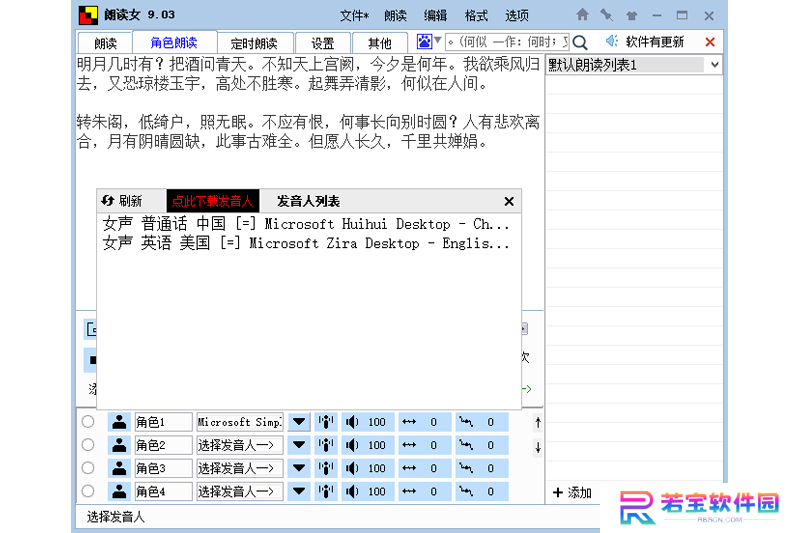
Task: Click the 角色4 name field
Action: click(163, 492)
